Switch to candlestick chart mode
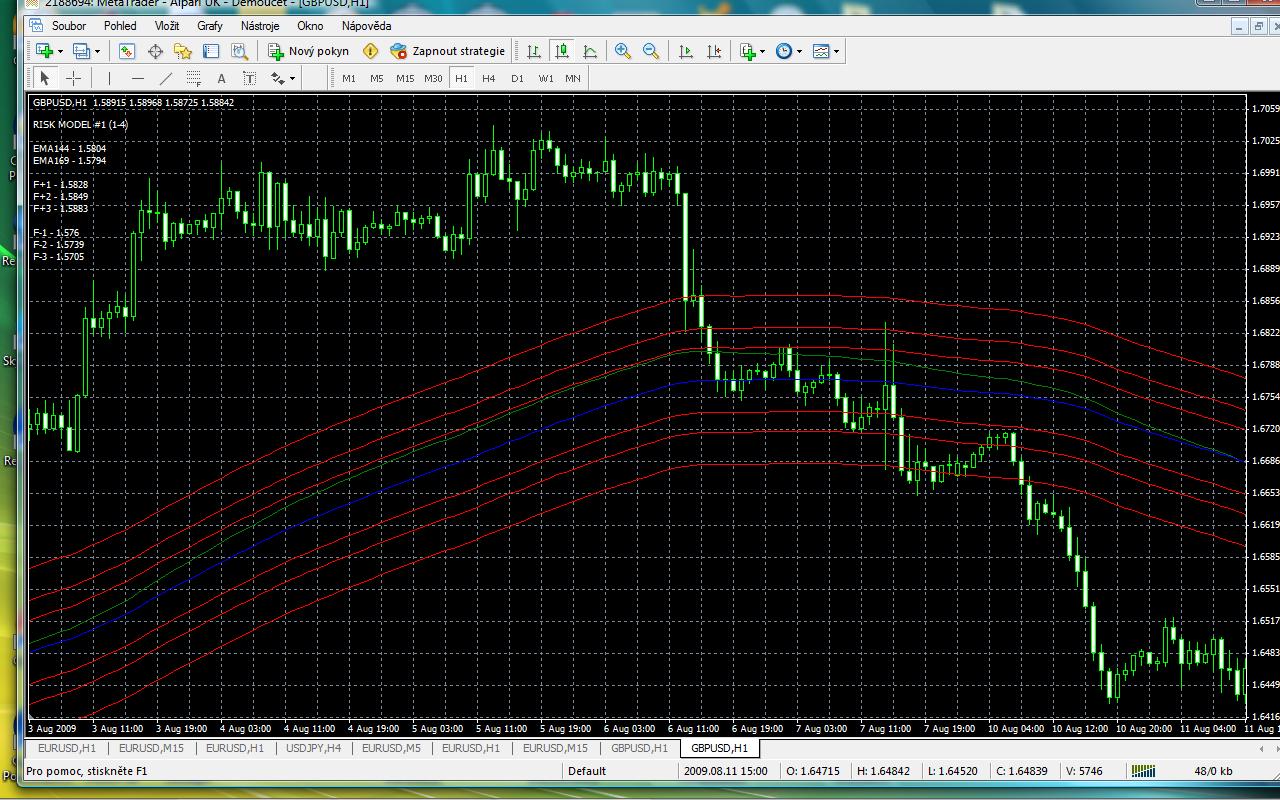 (x=563, y=51)
